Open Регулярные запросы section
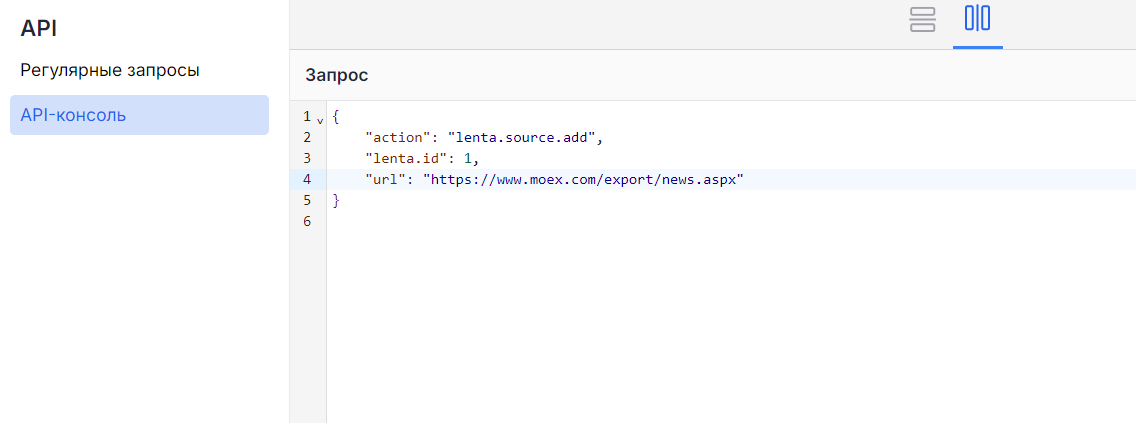The image size is (1136, 423). click(x=110, y=70)
